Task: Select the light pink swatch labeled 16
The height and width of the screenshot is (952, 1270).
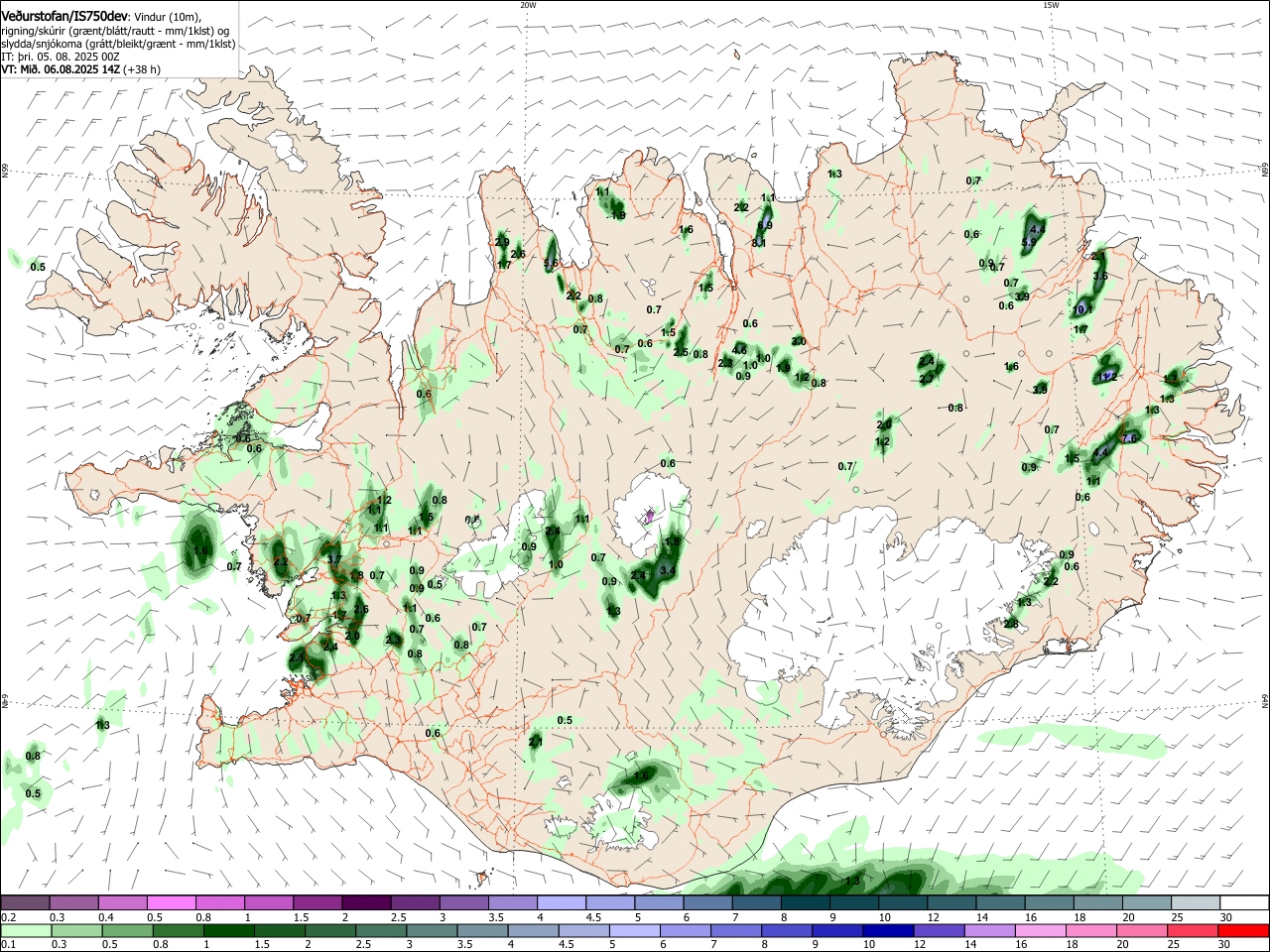Action: [x=1039, y=930]
